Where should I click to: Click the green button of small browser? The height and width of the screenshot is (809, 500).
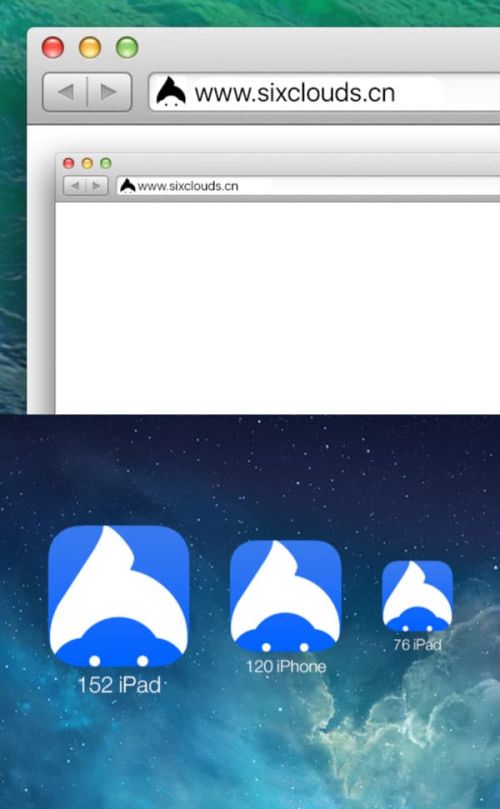pos(106,164)
